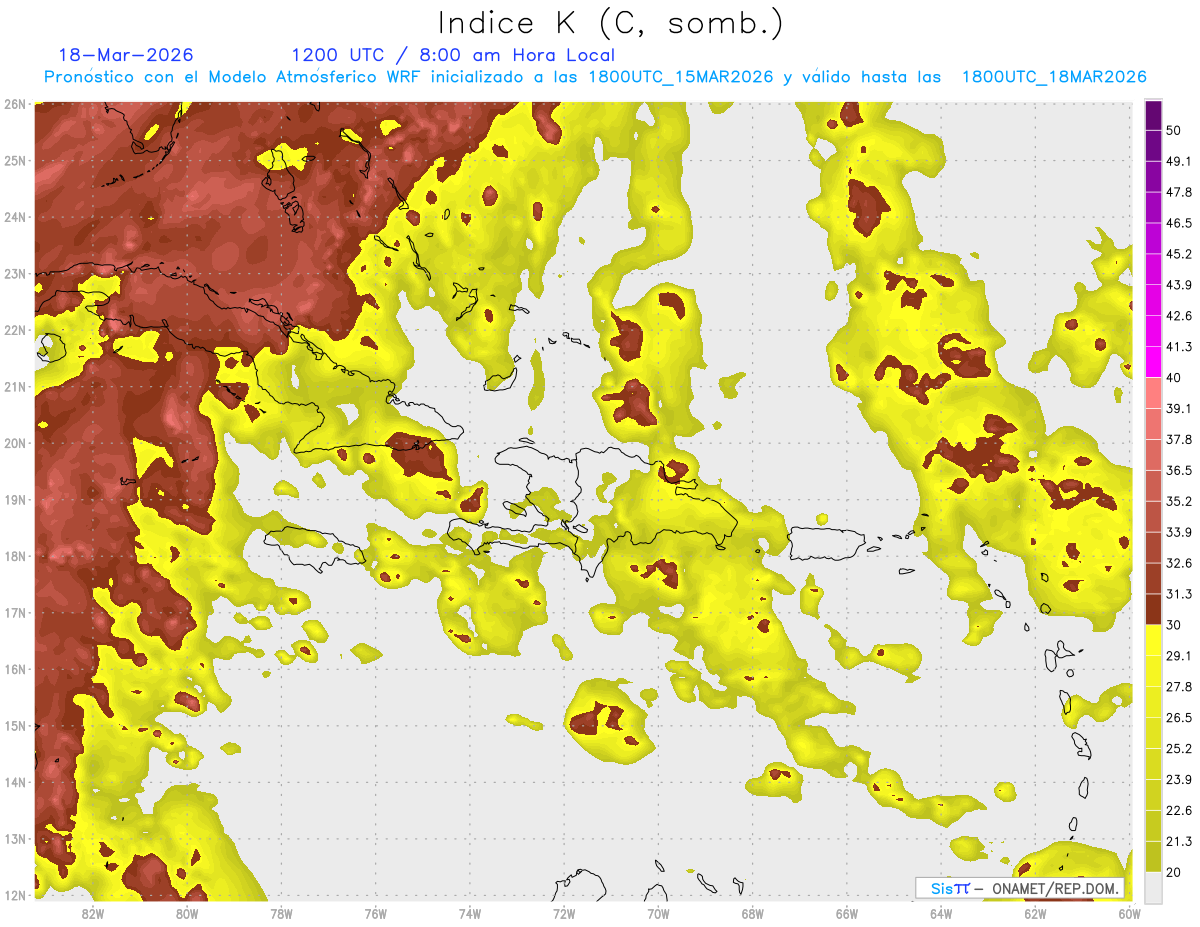This screenshot has height=927, width=1200.
Task: Click colorbar value '31.3'
Action: click(x=1179, y=594)
